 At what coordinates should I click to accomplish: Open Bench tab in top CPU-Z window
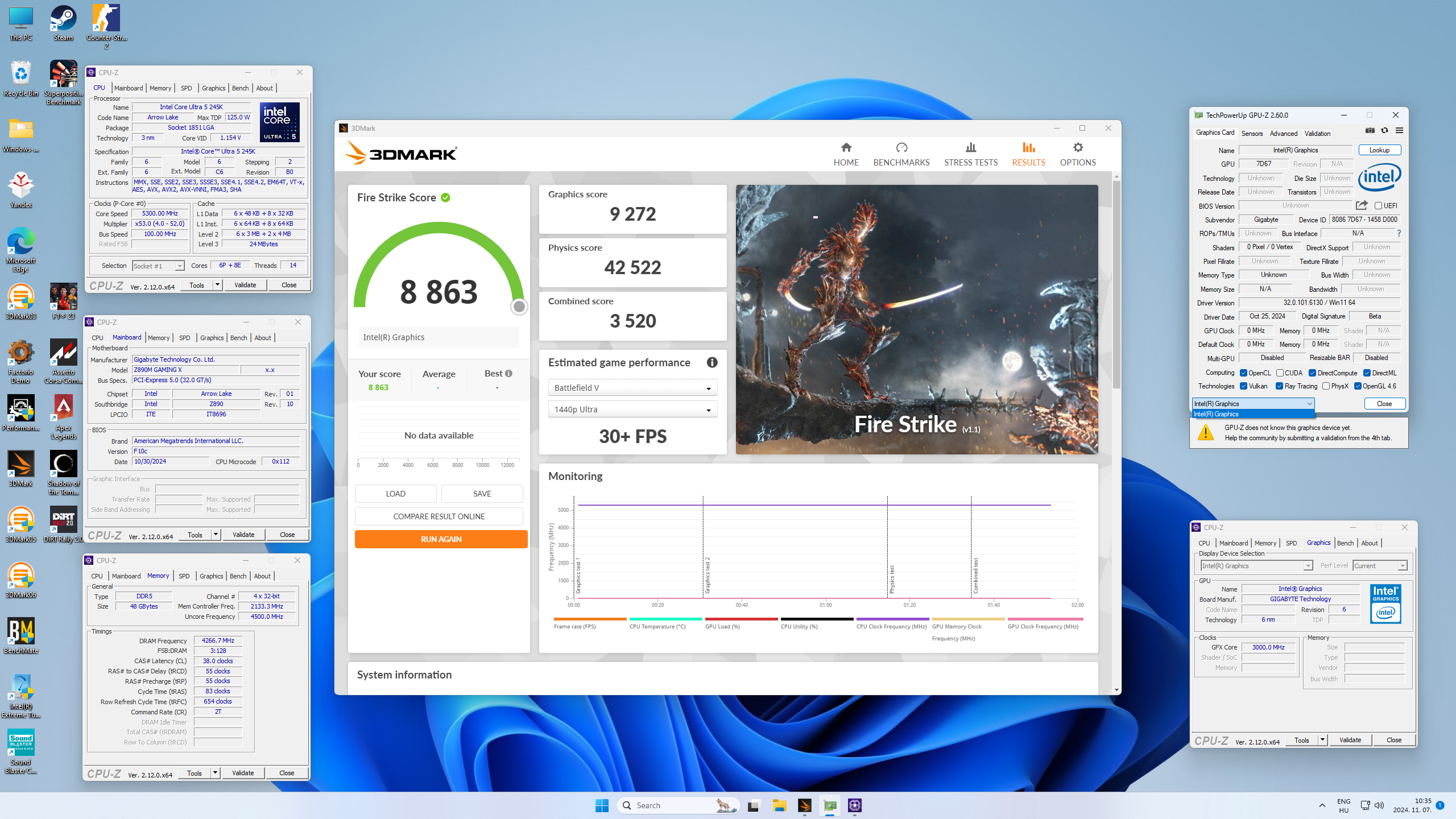pyautogui.click(x=240, y=88)
